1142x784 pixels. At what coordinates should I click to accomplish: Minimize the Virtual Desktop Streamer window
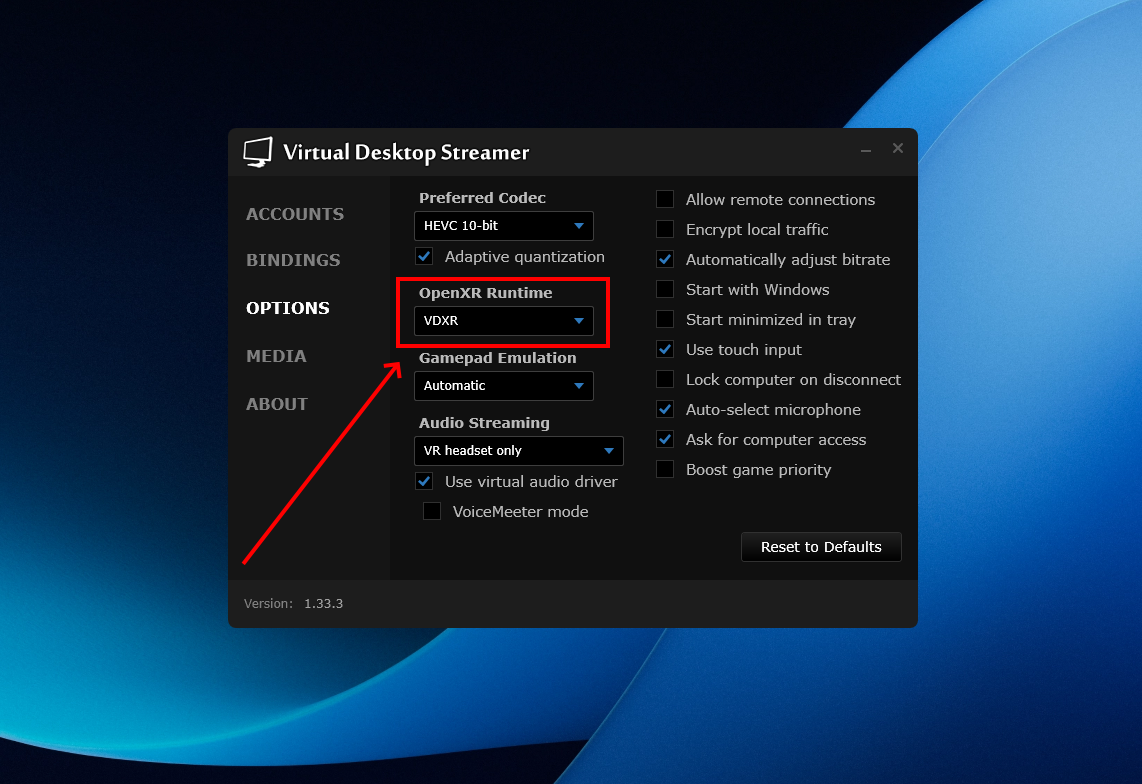866,150
